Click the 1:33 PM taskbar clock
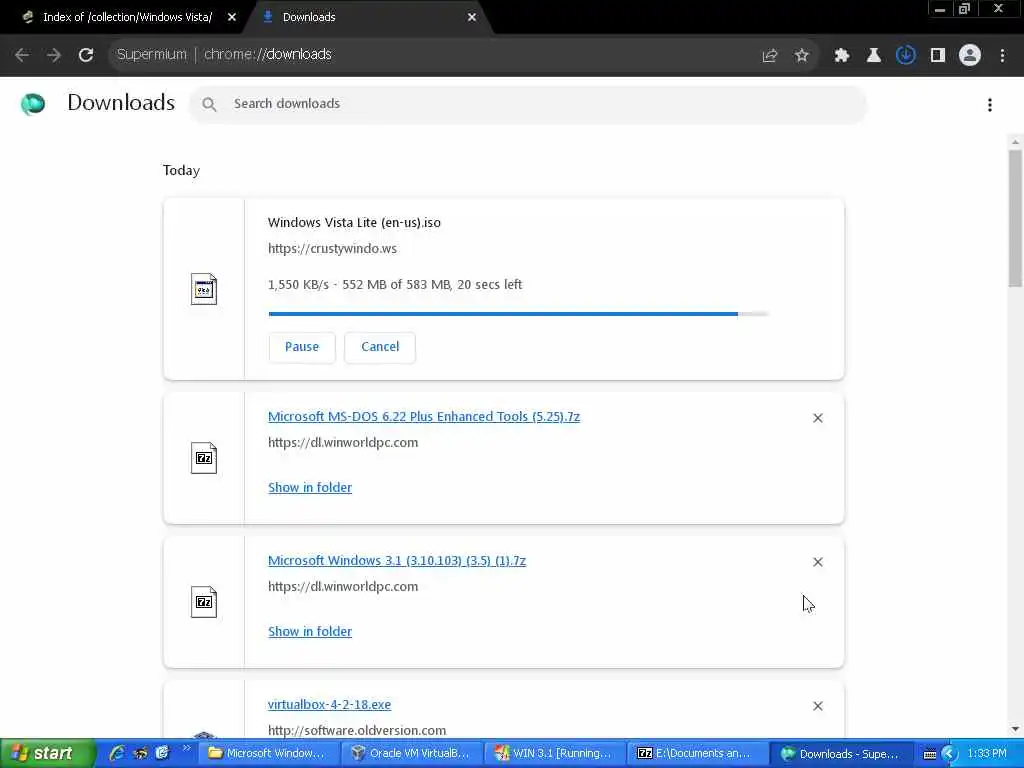The height and width of the screenshot is (768, 1024). pos(987,754)
